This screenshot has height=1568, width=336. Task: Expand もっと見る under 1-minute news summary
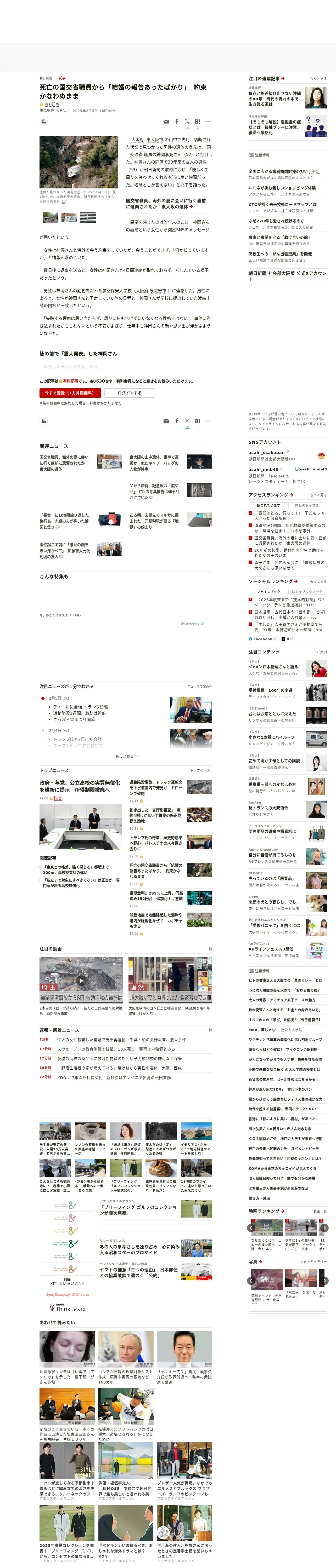[x=127, y=756]
